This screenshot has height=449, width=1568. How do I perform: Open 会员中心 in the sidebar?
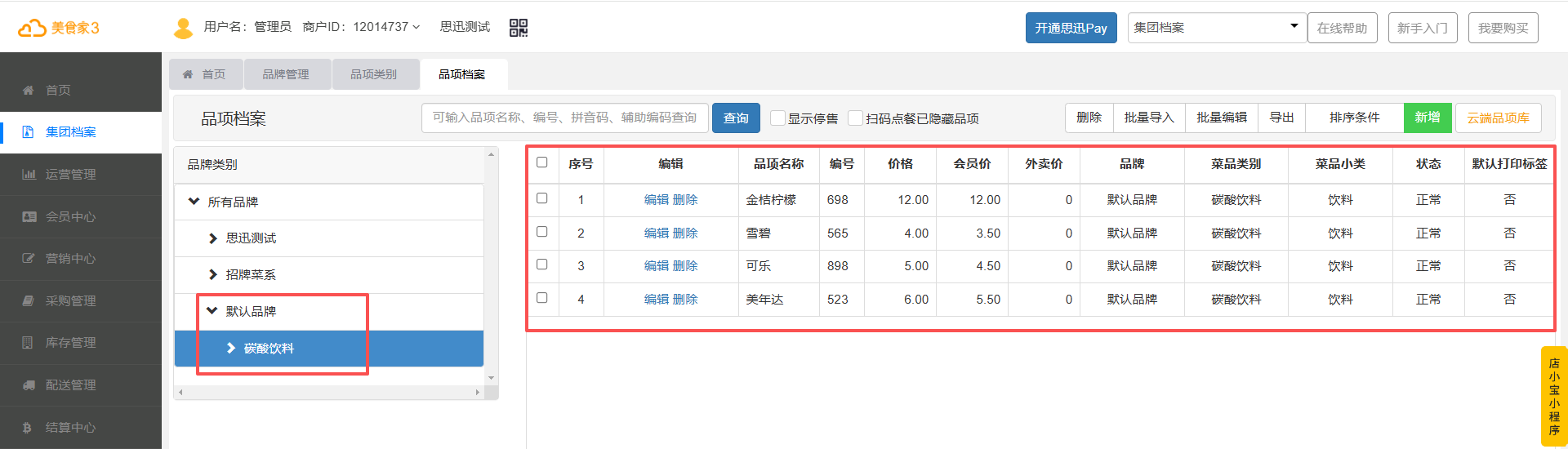[70, 216]
